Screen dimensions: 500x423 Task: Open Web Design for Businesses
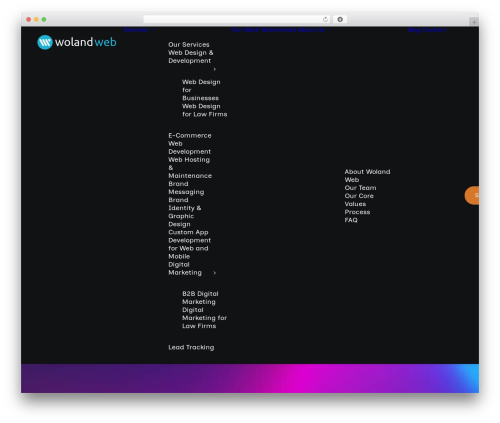[x=201, y=90]
